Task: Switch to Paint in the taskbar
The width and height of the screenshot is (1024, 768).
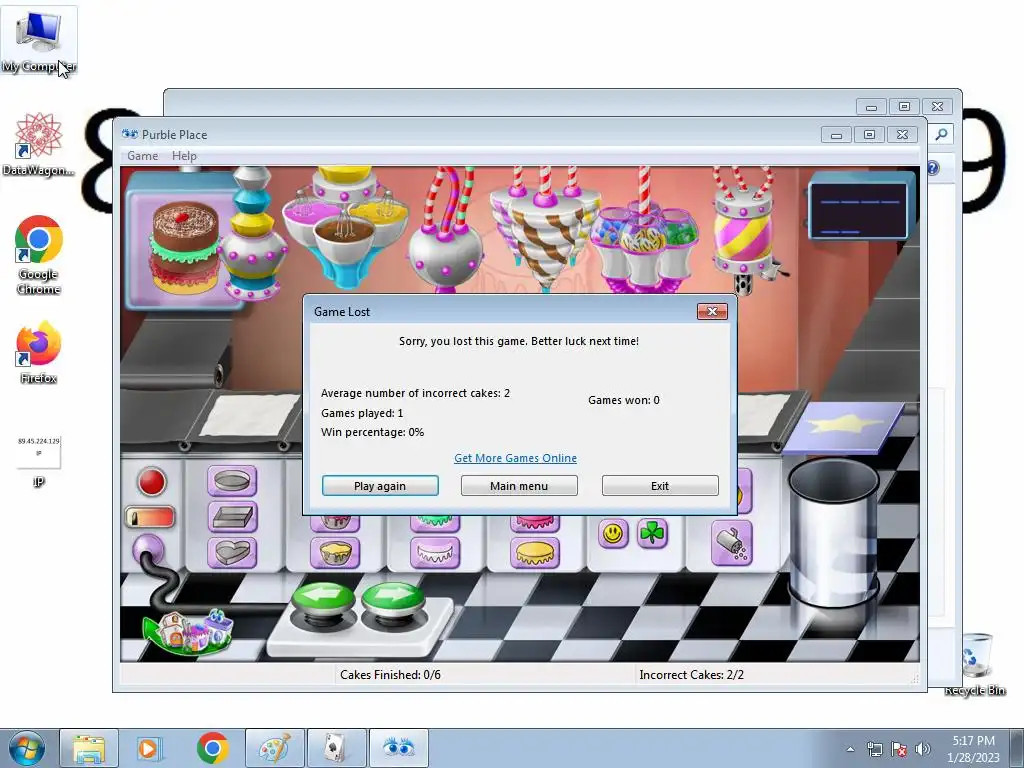Action: click(275, 748)
